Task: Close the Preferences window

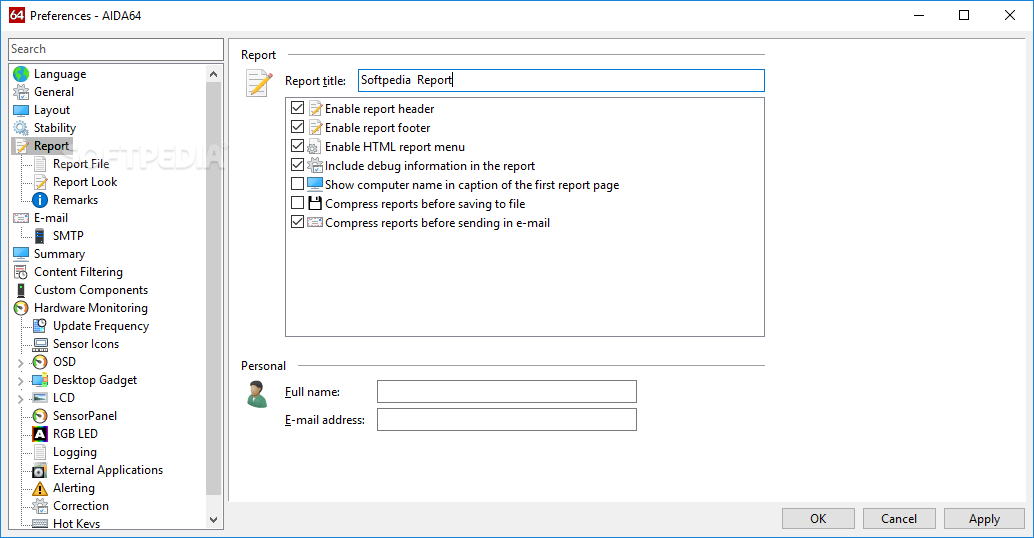Action: pos(1010,15)
